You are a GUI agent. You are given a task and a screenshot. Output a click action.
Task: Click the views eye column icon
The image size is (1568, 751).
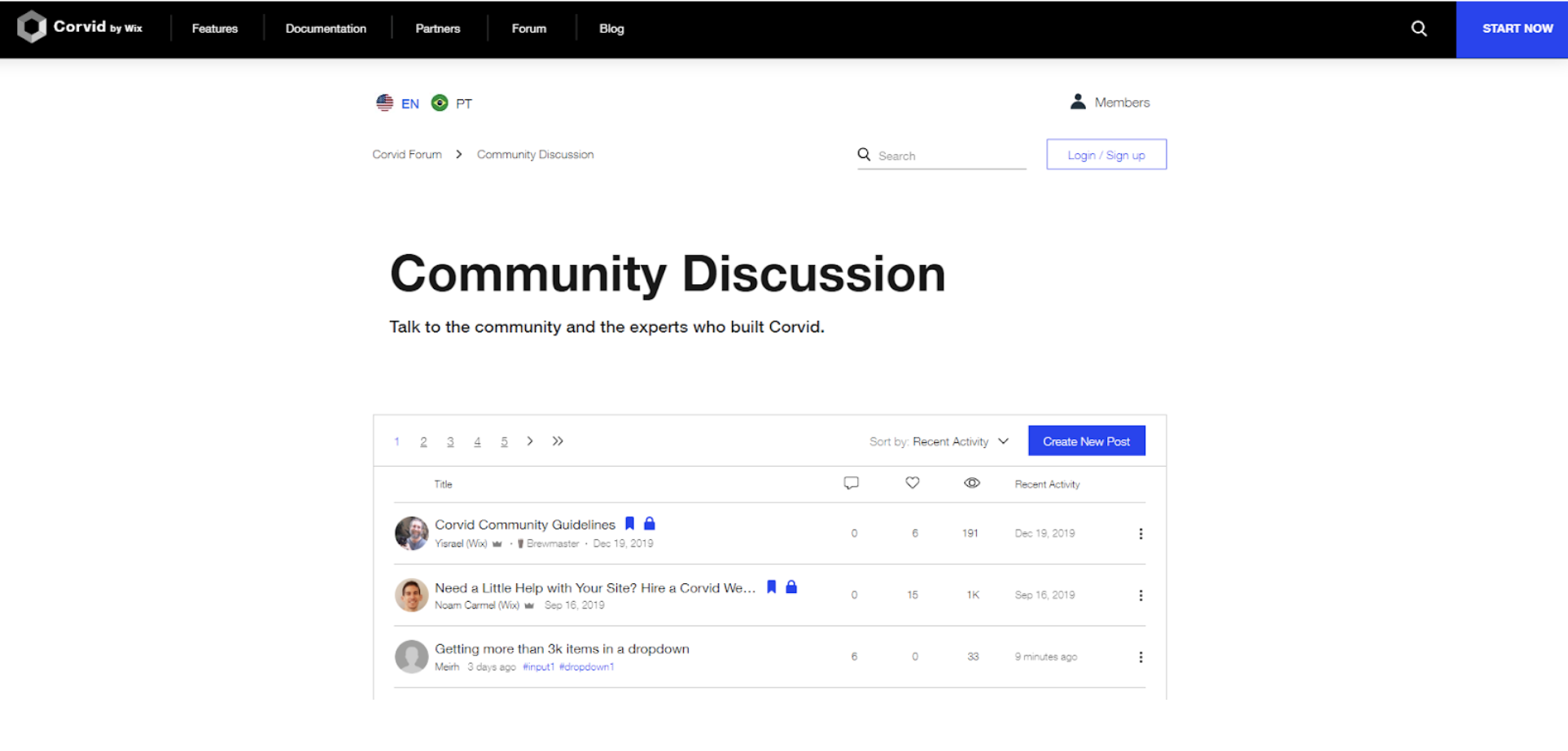point(972,483)
